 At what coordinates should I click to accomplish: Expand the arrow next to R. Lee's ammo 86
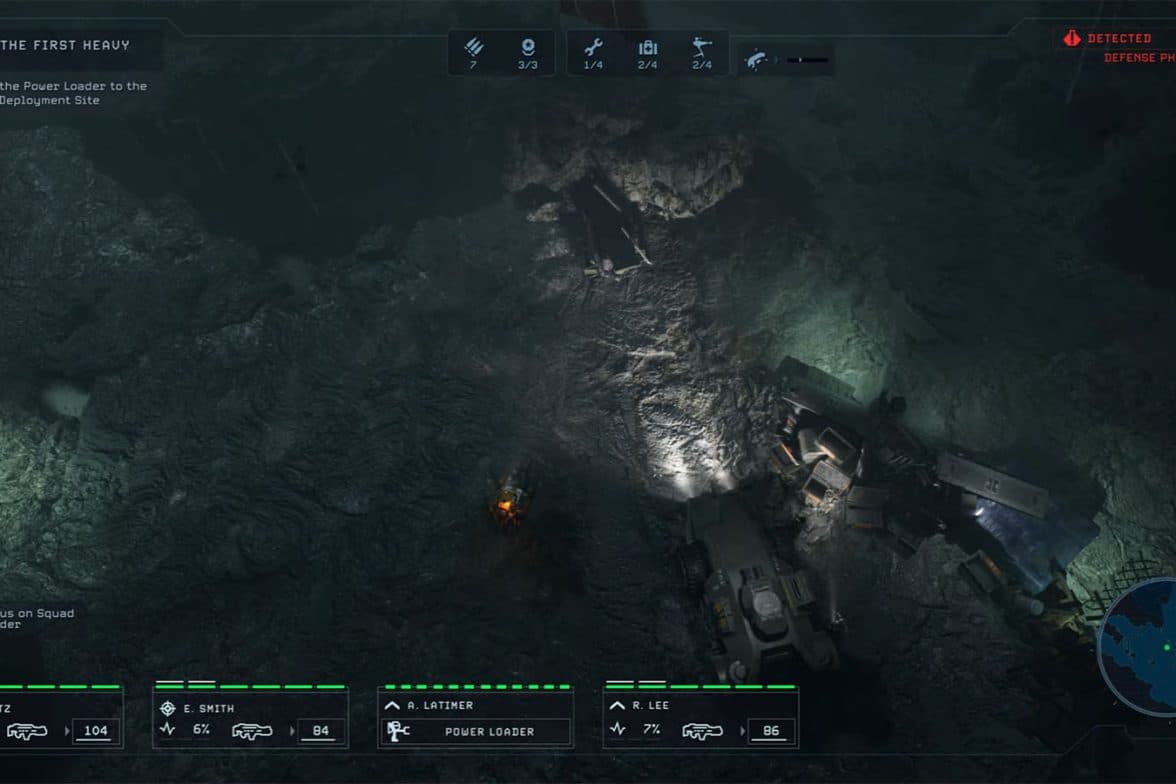click(x=742, y=731)
